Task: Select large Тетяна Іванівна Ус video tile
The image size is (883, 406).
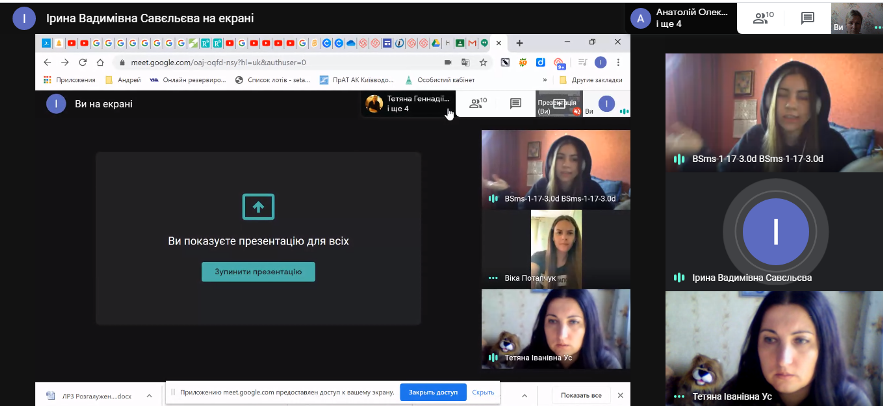Action: tap(774, 348)
